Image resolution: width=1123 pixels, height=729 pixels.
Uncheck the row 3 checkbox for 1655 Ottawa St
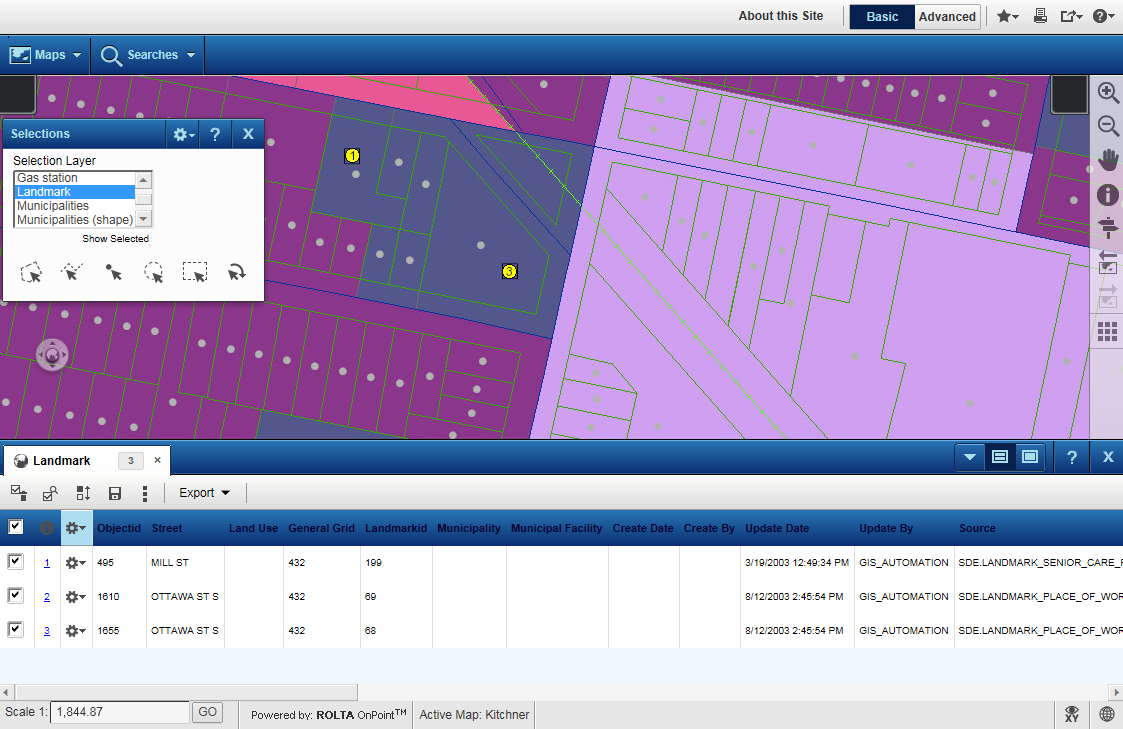coord(15,630)
